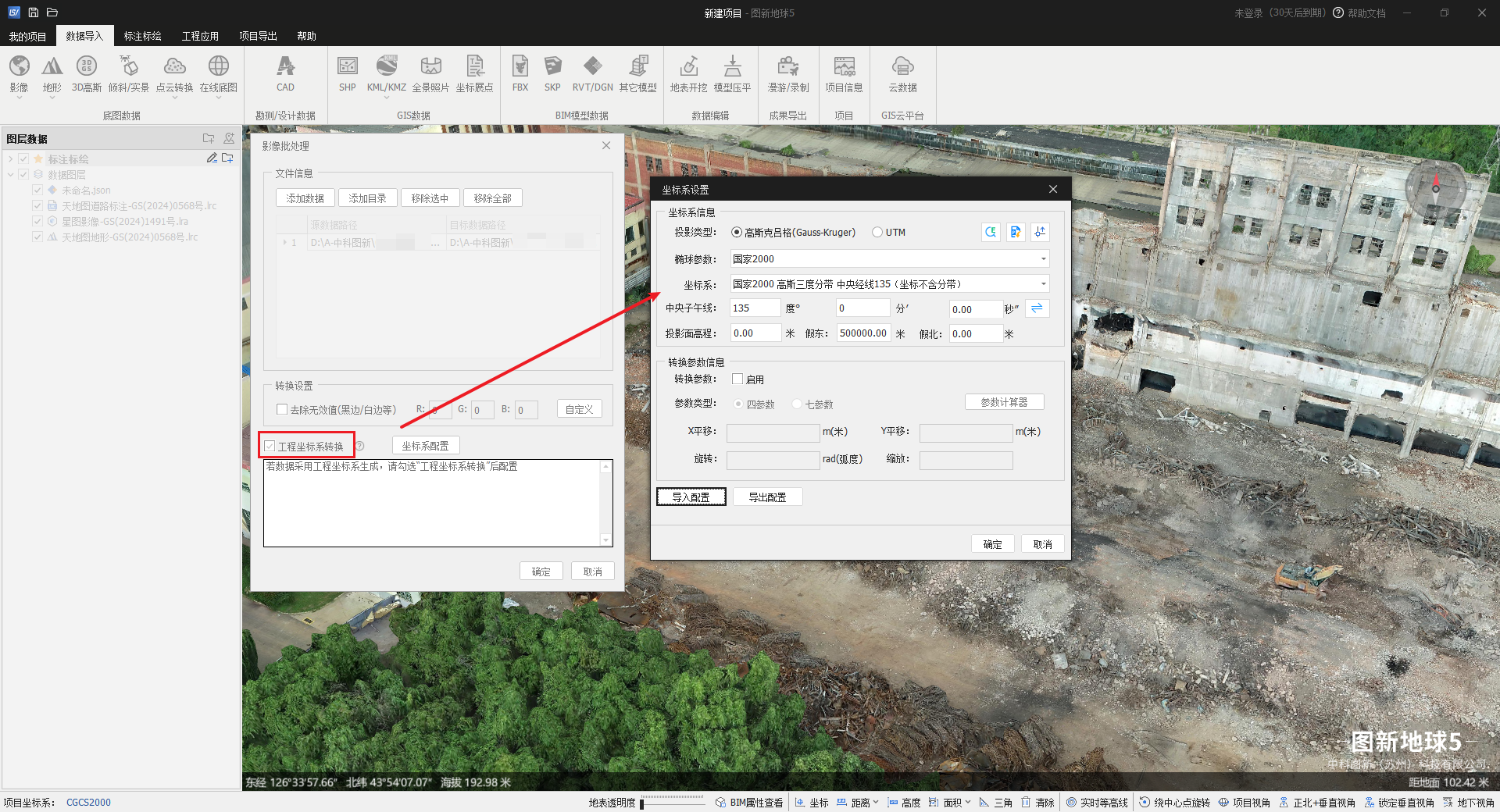The height and width of the screenshot is (812, 1500).
Task: Open the 项目导出 menu tab
Action: [258, 36]
